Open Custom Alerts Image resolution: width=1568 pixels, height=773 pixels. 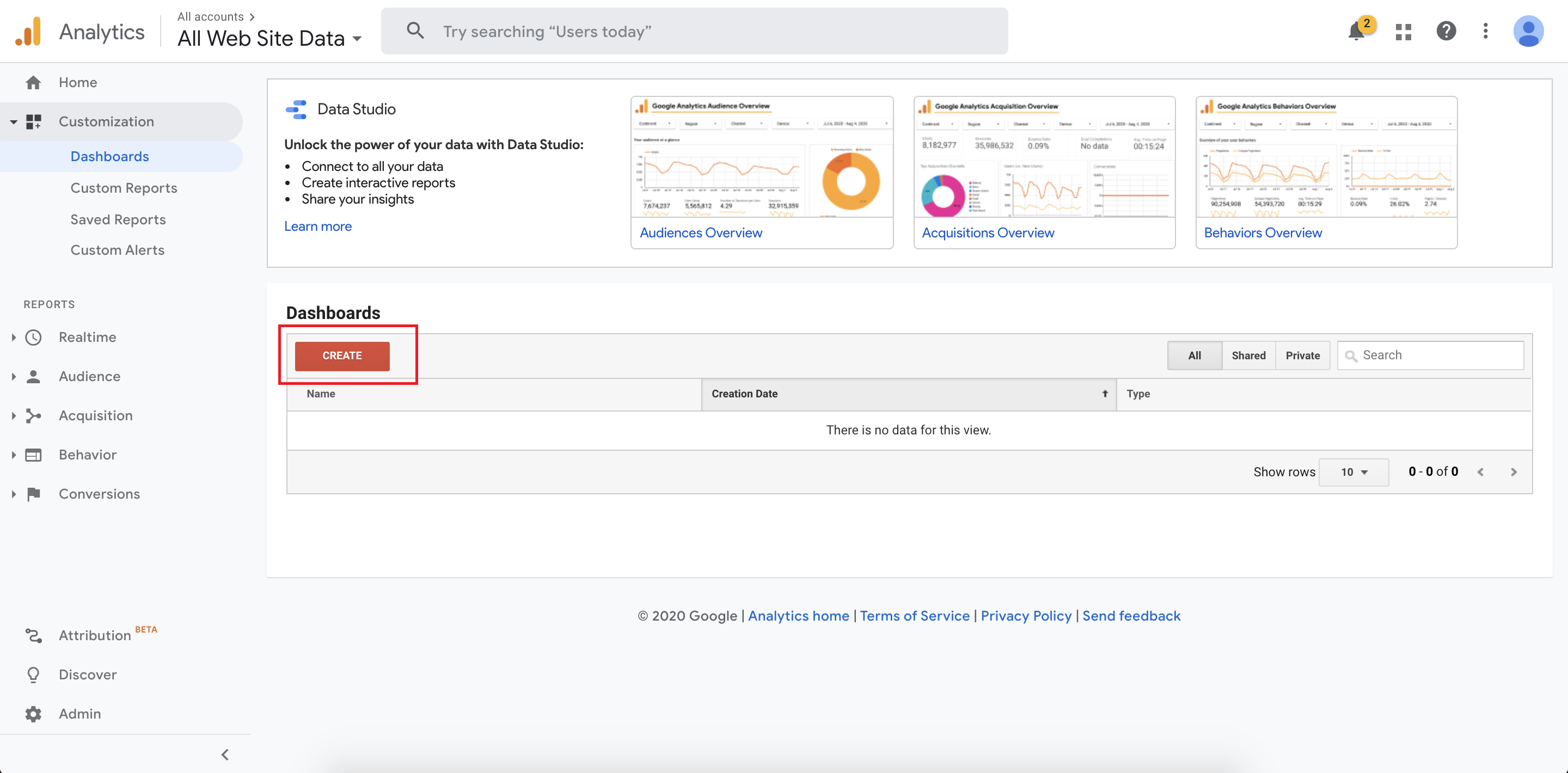(118, 250)
